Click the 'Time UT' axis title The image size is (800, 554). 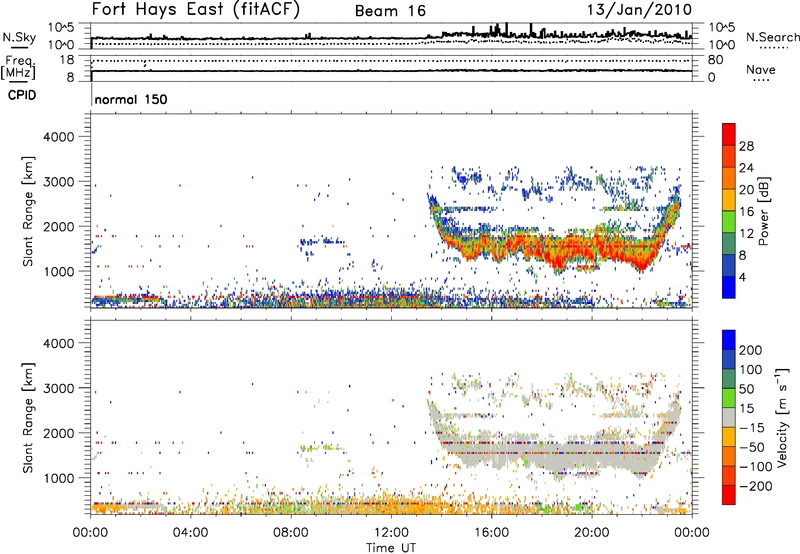pyautogui.click(x=391, y=548)
